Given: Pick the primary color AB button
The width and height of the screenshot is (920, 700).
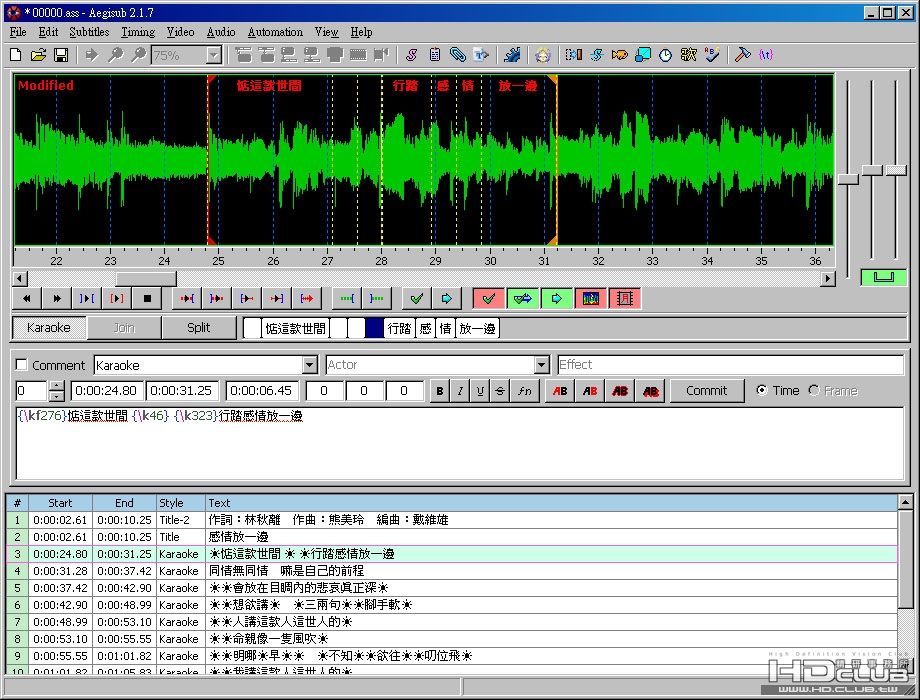Looking at the screenshot, I should (560, 391).
